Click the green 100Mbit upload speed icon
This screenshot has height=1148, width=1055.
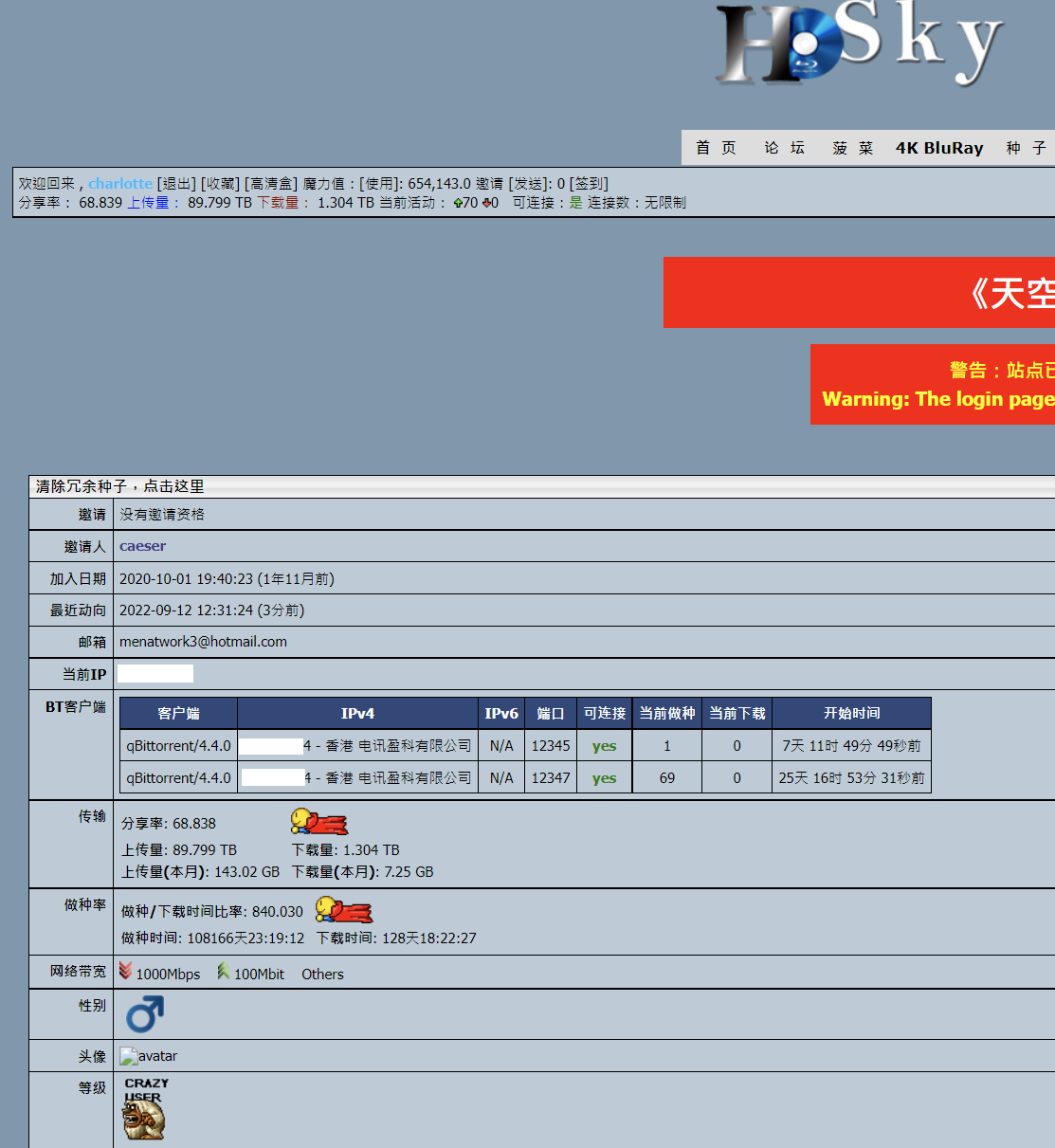(223, 972)
